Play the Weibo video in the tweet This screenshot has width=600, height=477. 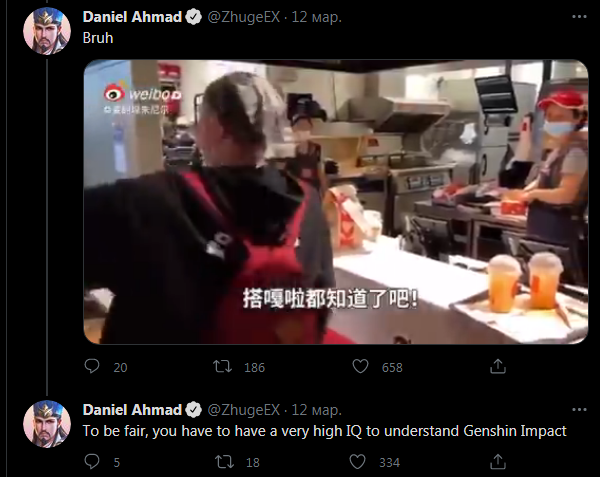click(x=336, y=202)
